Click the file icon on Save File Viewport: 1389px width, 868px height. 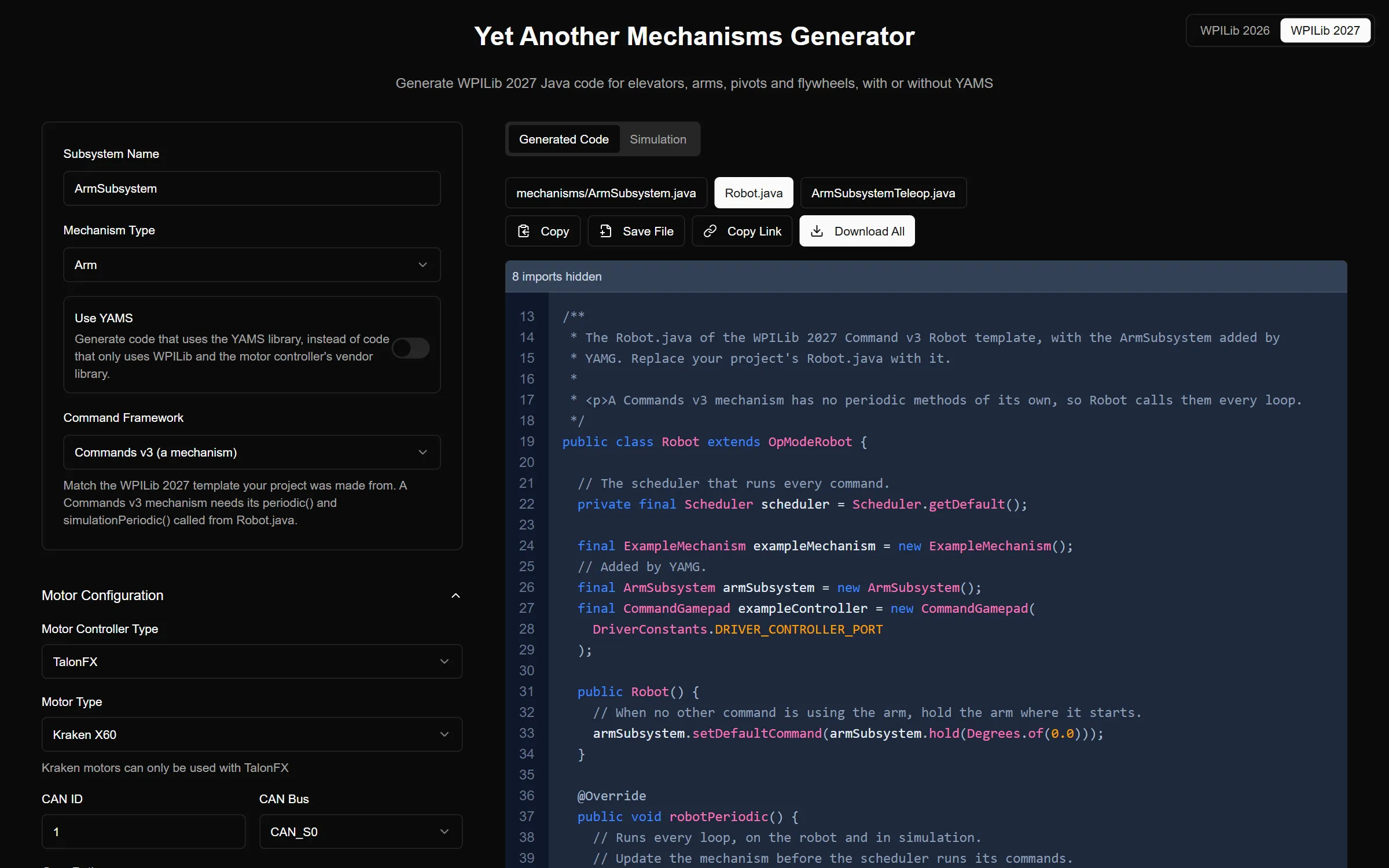(605, 231)
